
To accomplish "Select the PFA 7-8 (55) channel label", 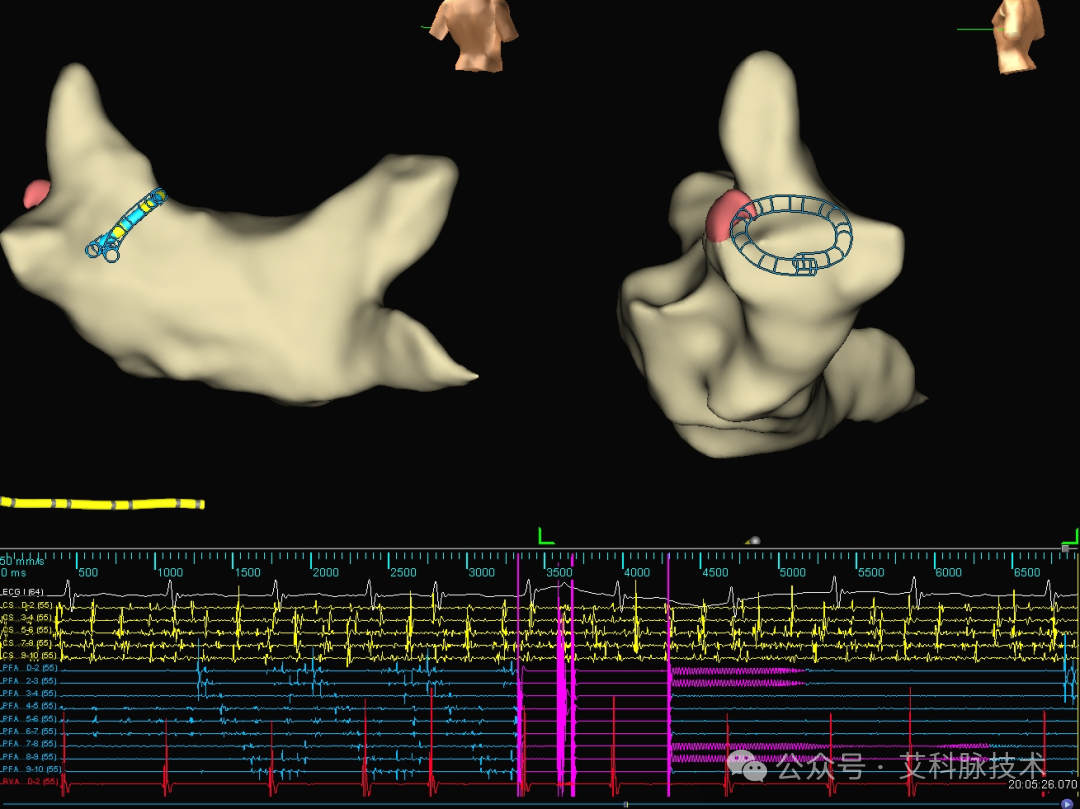I will tap(30, 744).
